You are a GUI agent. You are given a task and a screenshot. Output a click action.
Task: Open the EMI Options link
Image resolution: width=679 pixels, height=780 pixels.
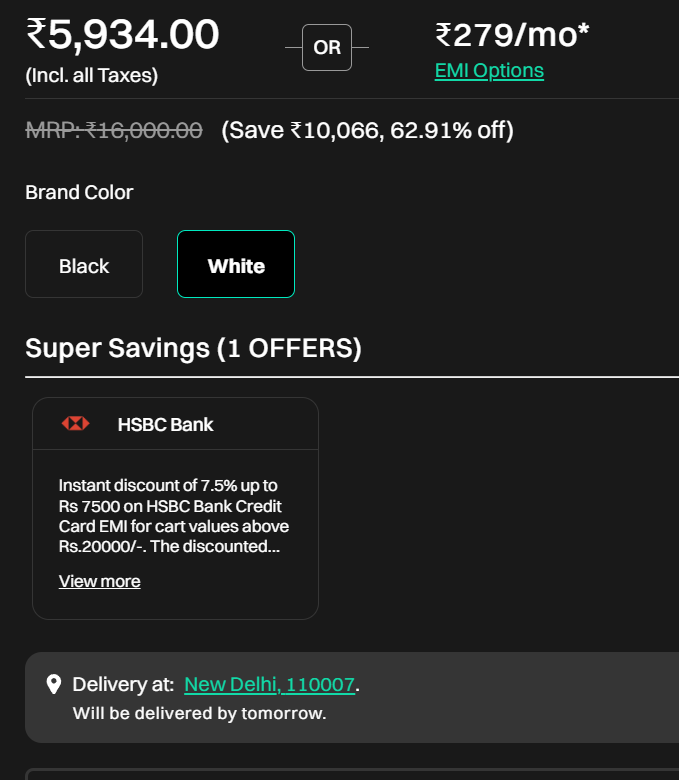click(489, 71)
